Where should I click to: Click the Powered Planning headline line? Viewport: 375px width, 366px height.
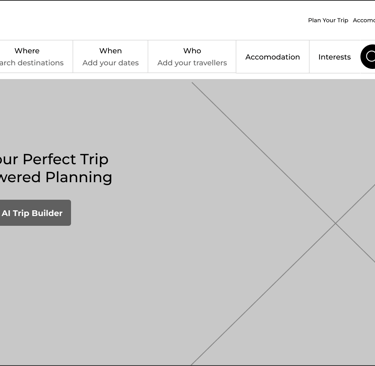pyautogui.click(x=56, y=177)
